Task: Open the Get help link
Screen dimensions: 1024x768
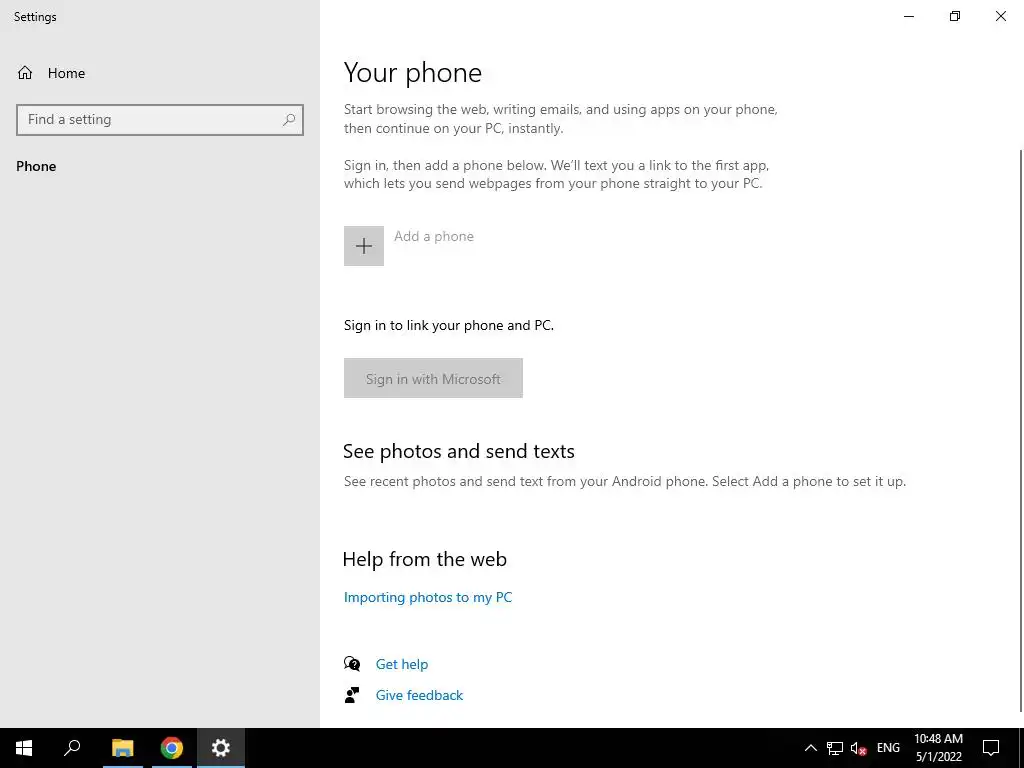Action: click(402, 664)
